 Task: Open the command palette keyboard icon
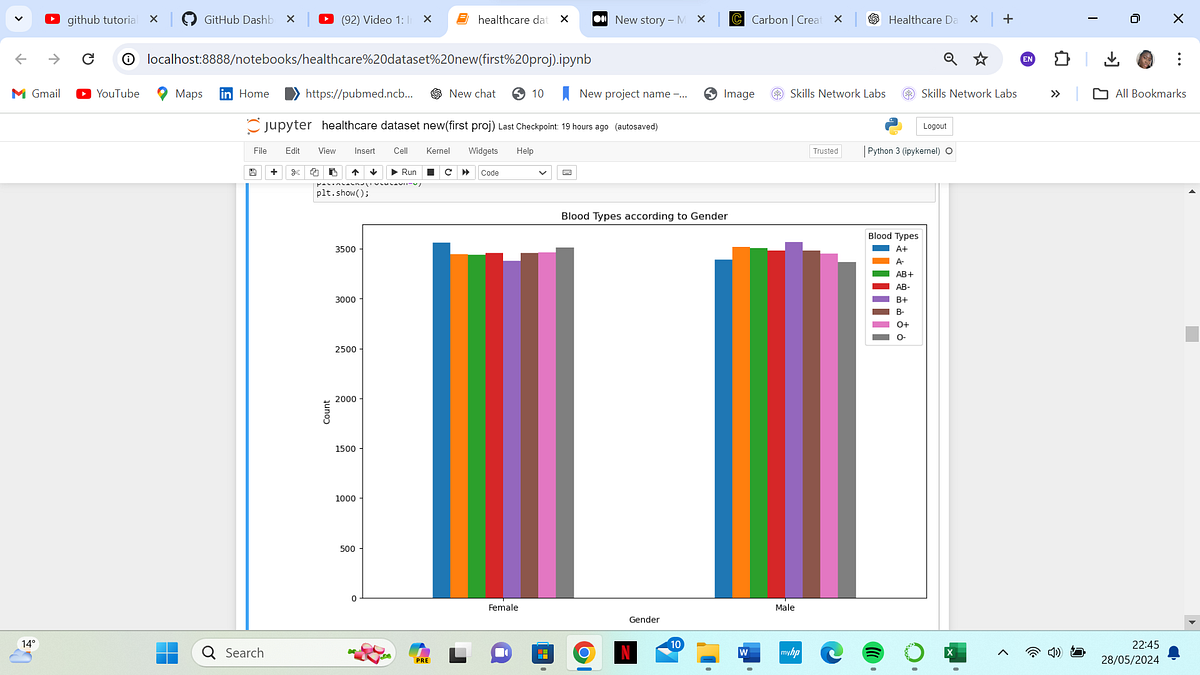[x=566, y=172]
